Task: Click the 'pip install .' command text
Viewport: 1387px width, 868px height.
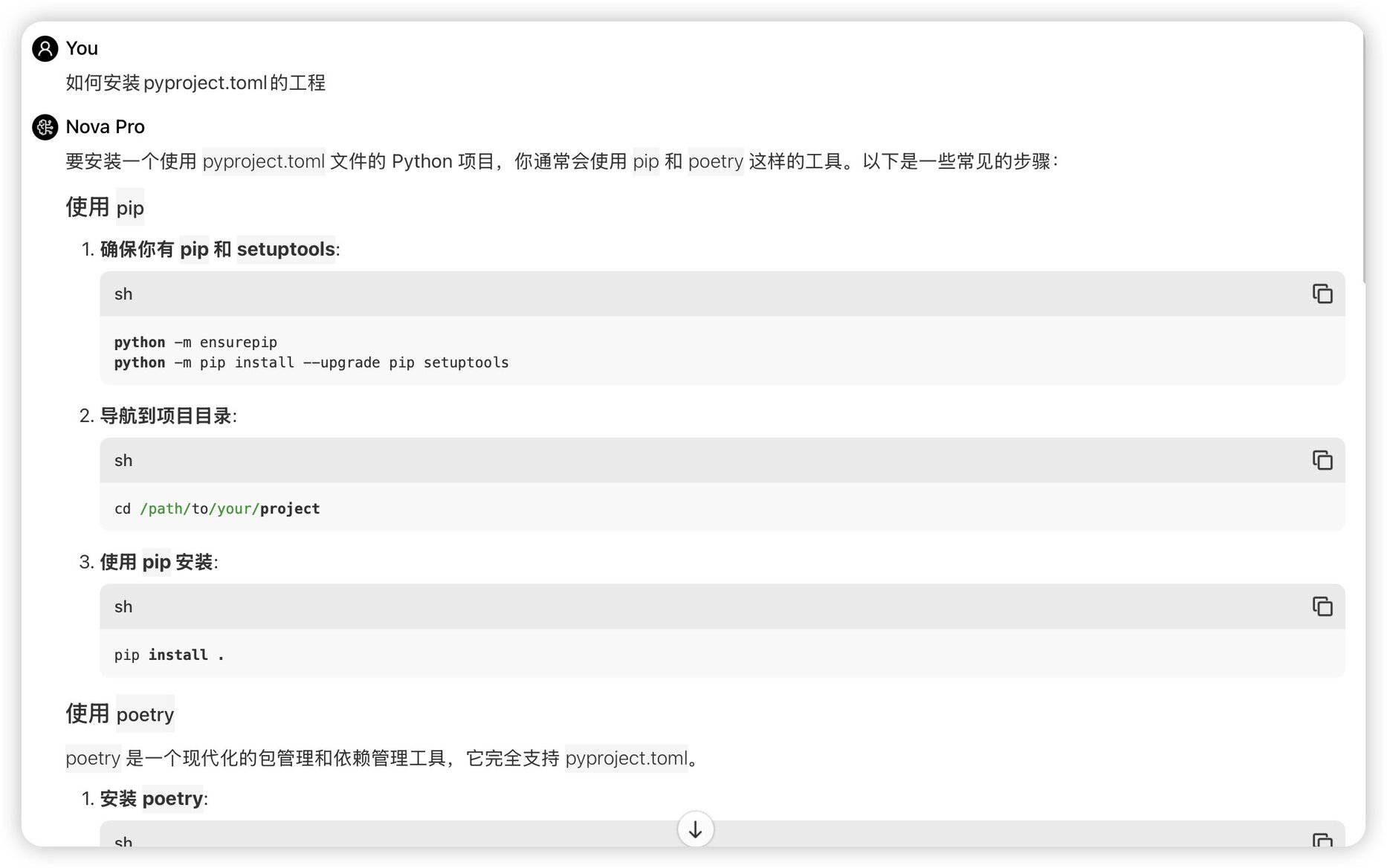Action: tap(169, 655)
